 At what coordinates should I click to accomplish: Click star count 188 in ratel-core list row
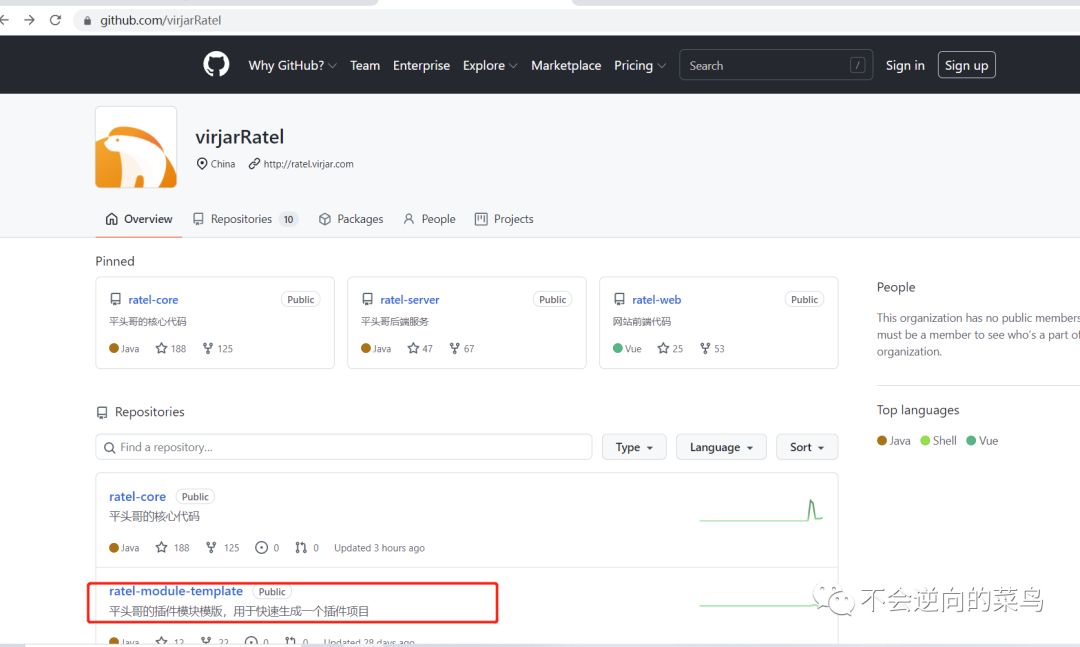172,548
